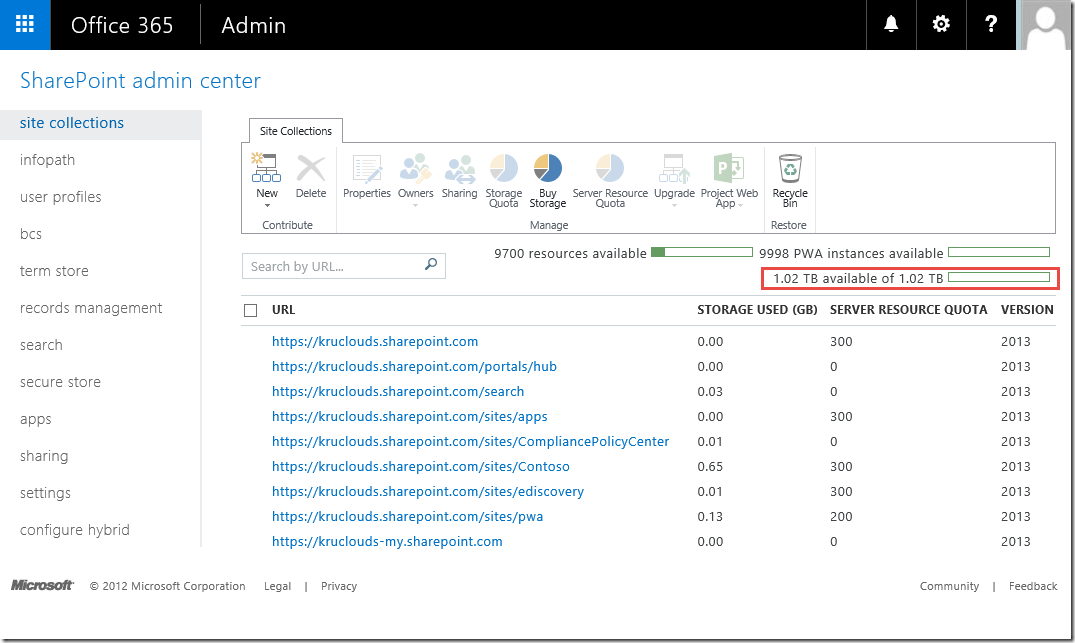Click the resources available progress bar

point(701,253)
